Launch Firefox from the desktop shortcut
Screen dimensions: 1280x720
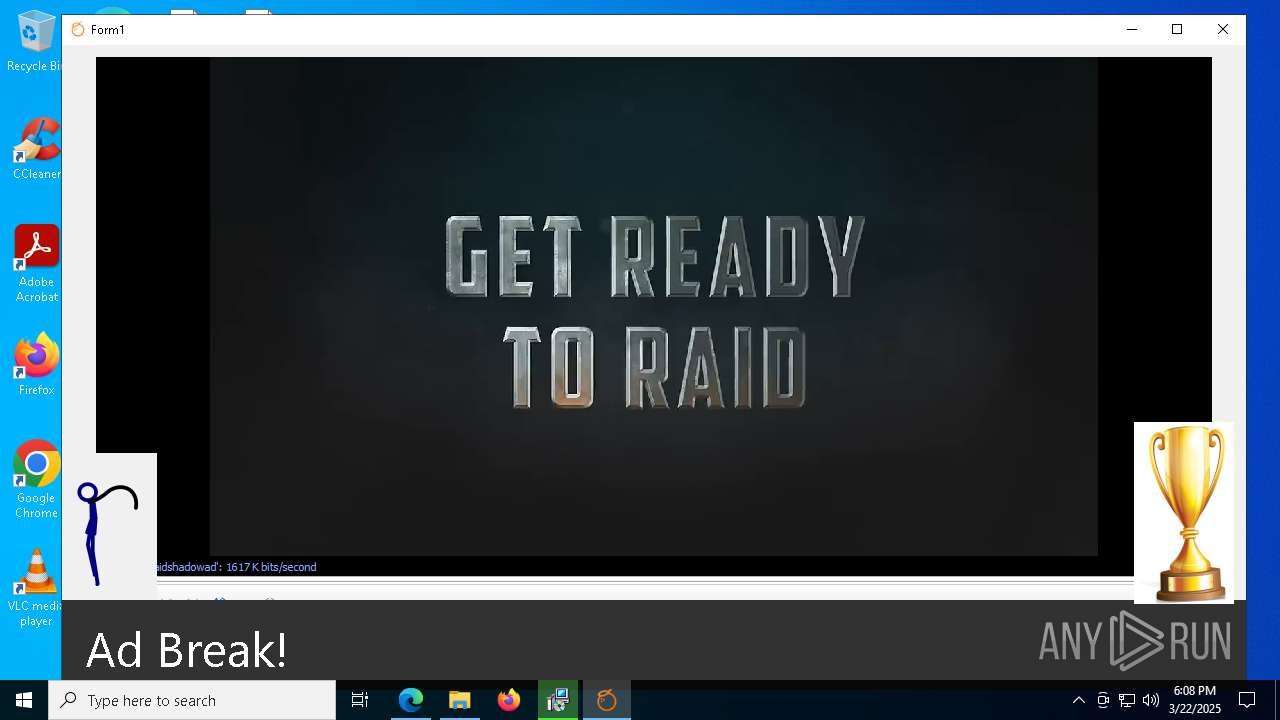37,365
